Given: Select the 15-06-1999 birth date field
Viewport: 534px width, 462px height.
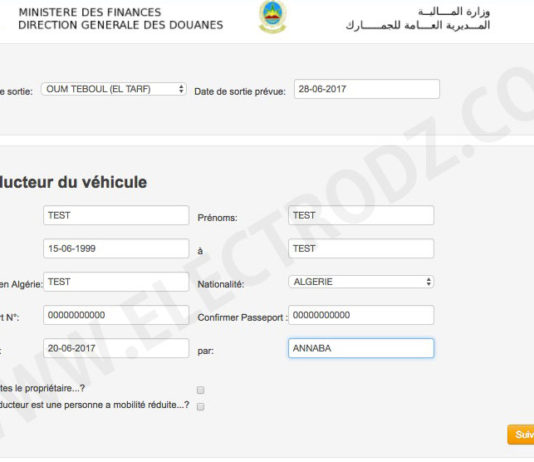Looking at the screenshot, I should coord(116,248).
